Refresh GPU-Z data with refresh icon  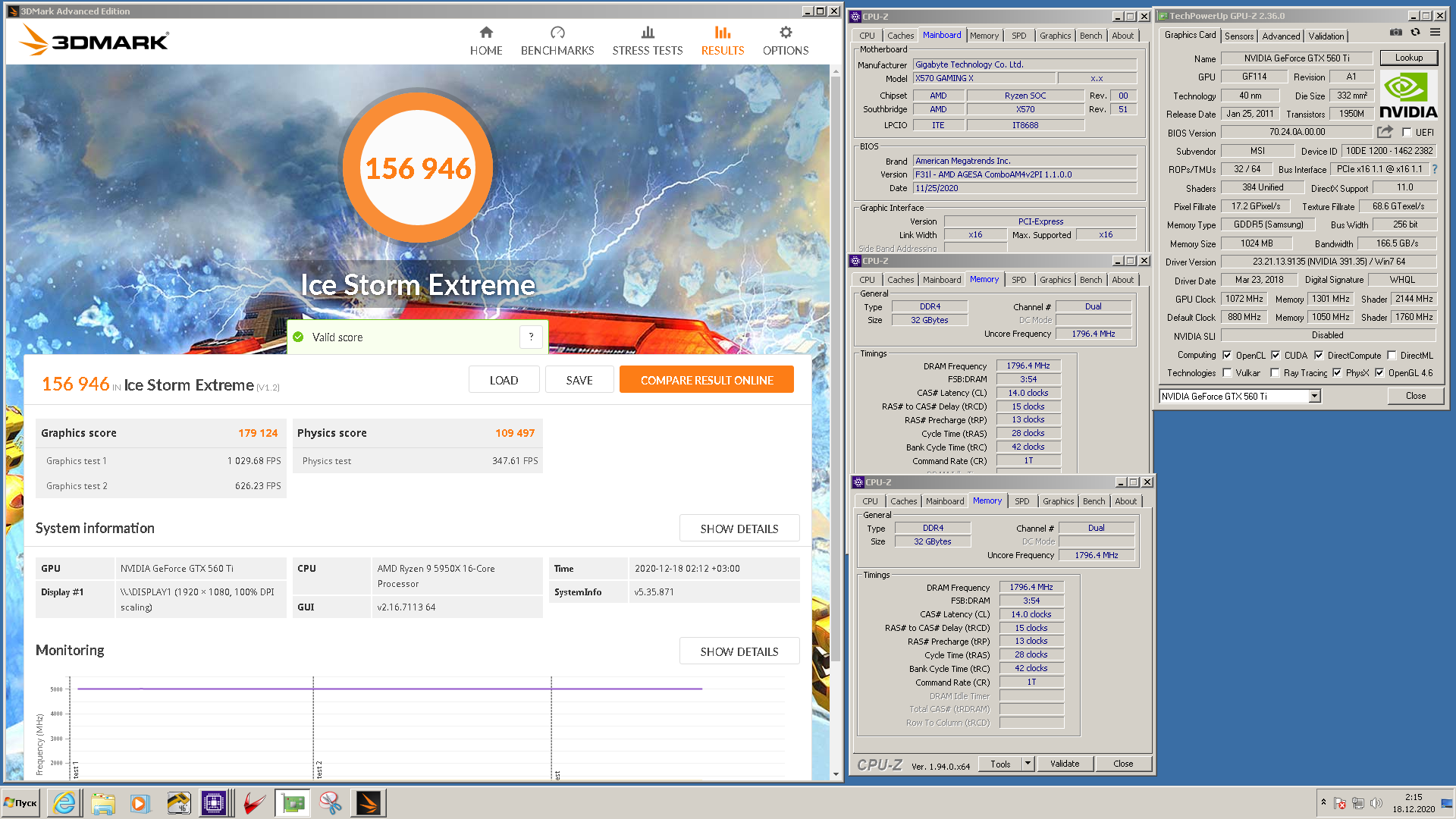coord(1415,33)
